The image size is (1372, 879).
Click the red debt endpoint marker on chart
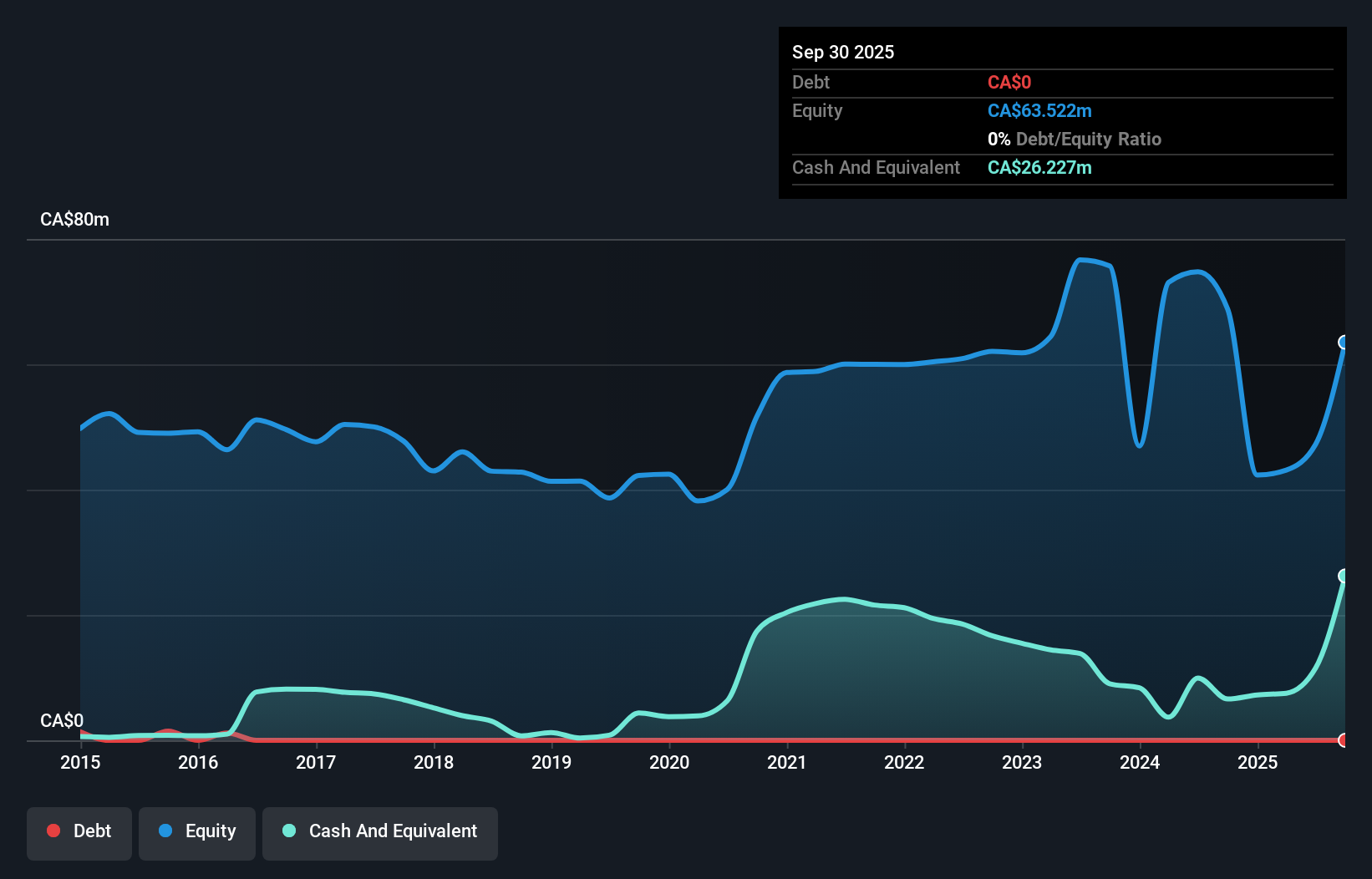click(1344, 740)
